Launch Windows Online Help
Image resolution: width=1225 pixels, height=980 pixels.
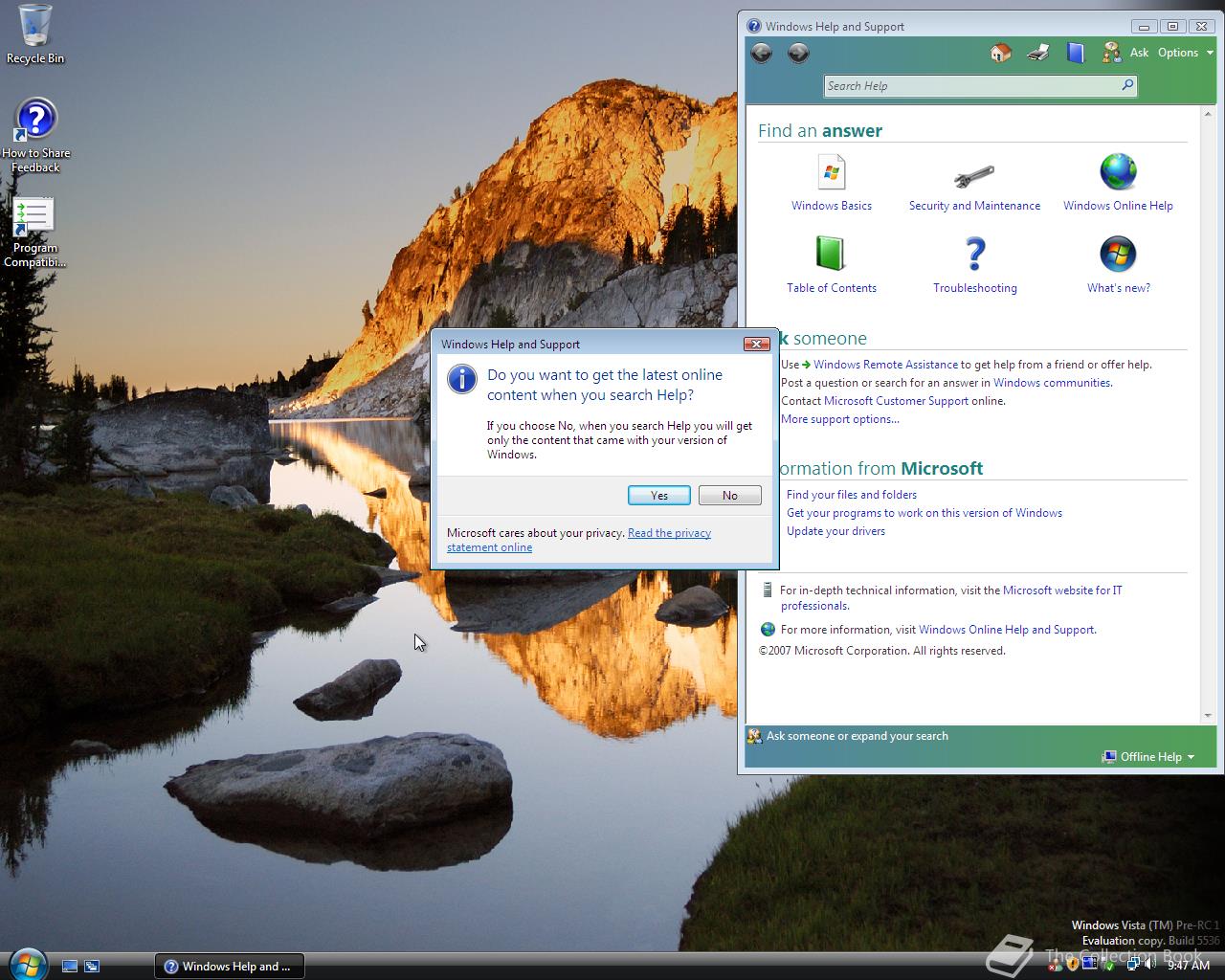click(x=1118, y=182)
